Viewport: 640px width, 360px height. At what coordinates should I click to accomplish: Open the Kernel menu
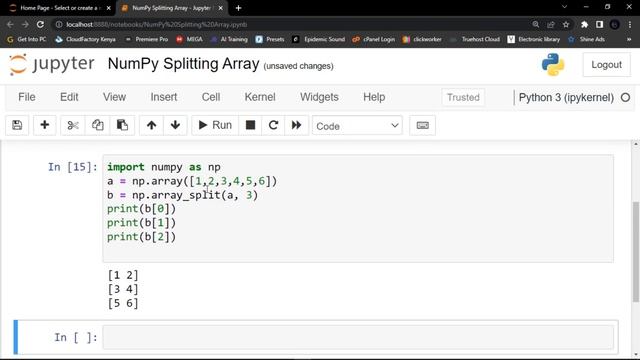(260, 97)
